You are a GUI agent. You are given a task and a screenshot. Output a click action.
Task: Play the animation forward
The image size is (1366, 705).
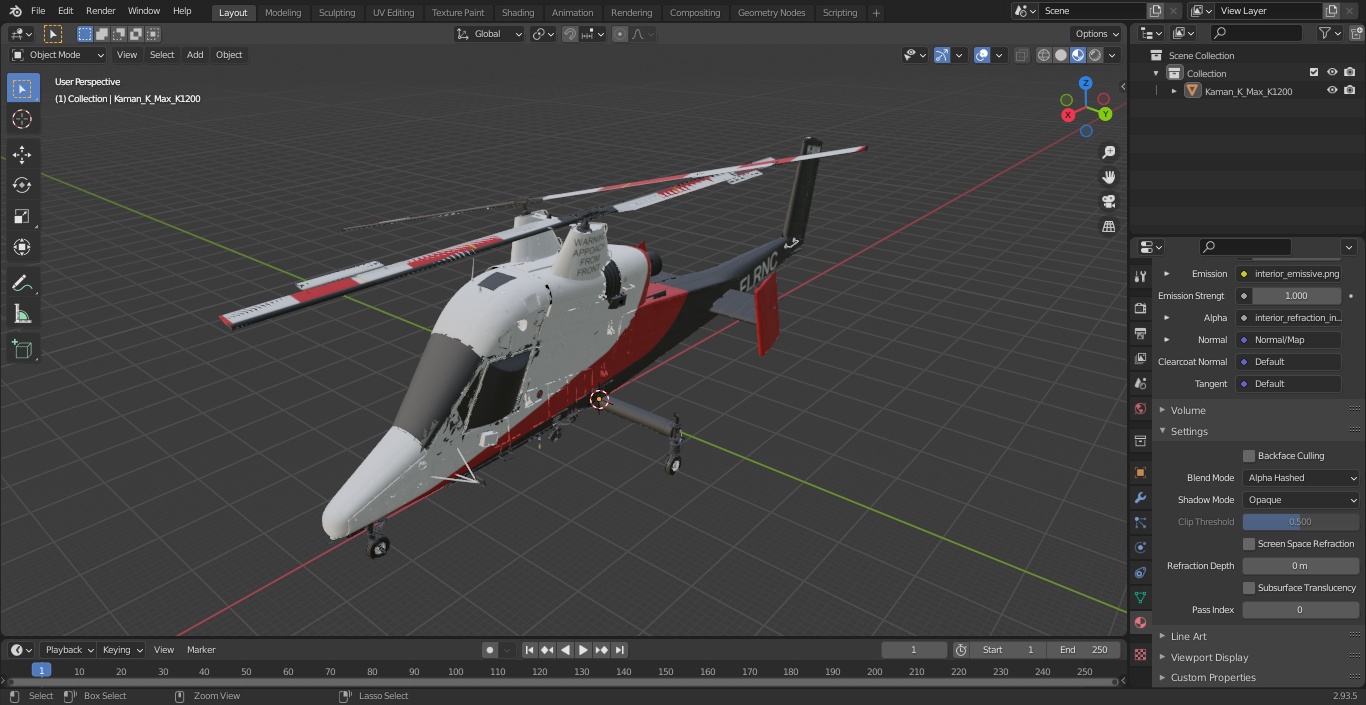click(x=583, y=650)
